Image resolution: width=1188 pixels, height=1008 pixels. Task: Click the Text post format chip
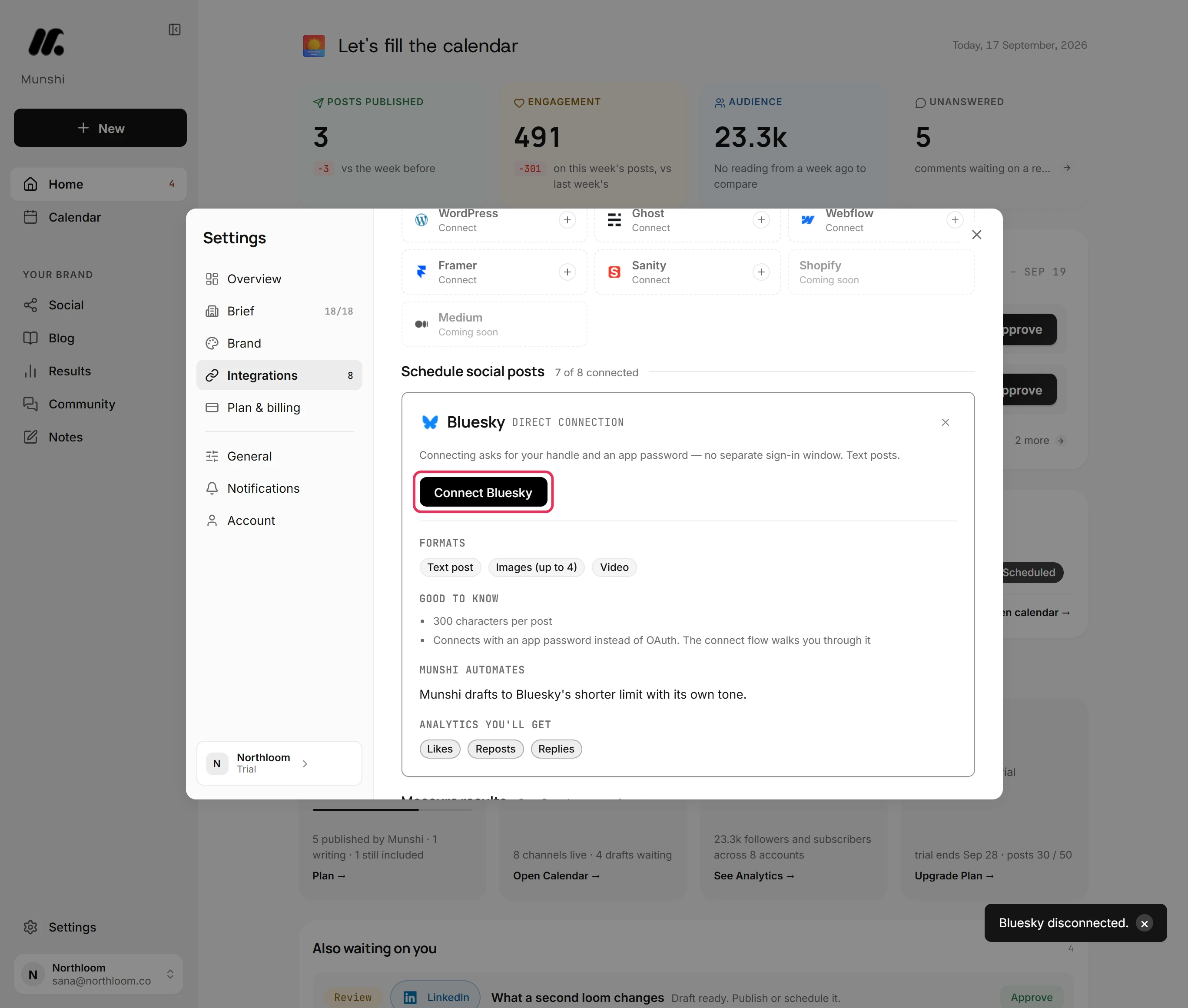tap(450, 567)
